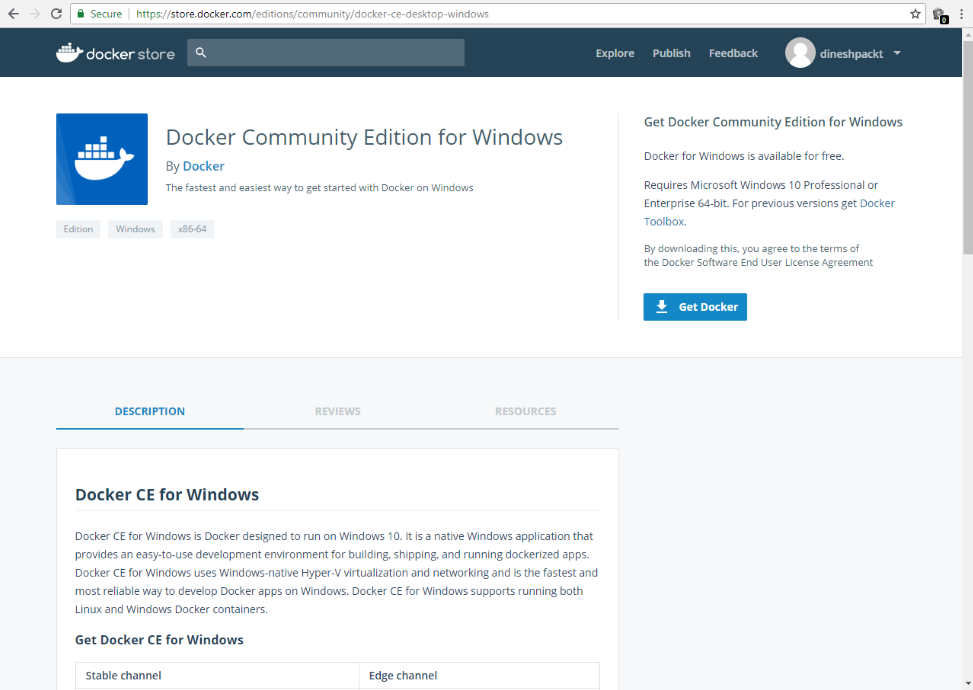Screen dimensions: 973x690
Task: Click the Docker Store whale logo
Action: [x=70, y=53]
